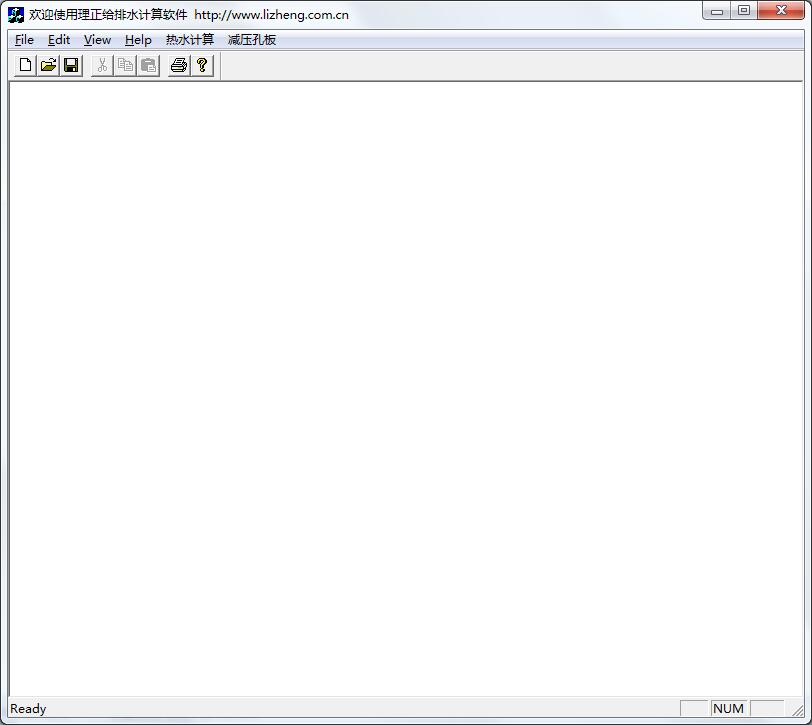
Task: Open the Edit menu
Action: [x=59, y=40]
